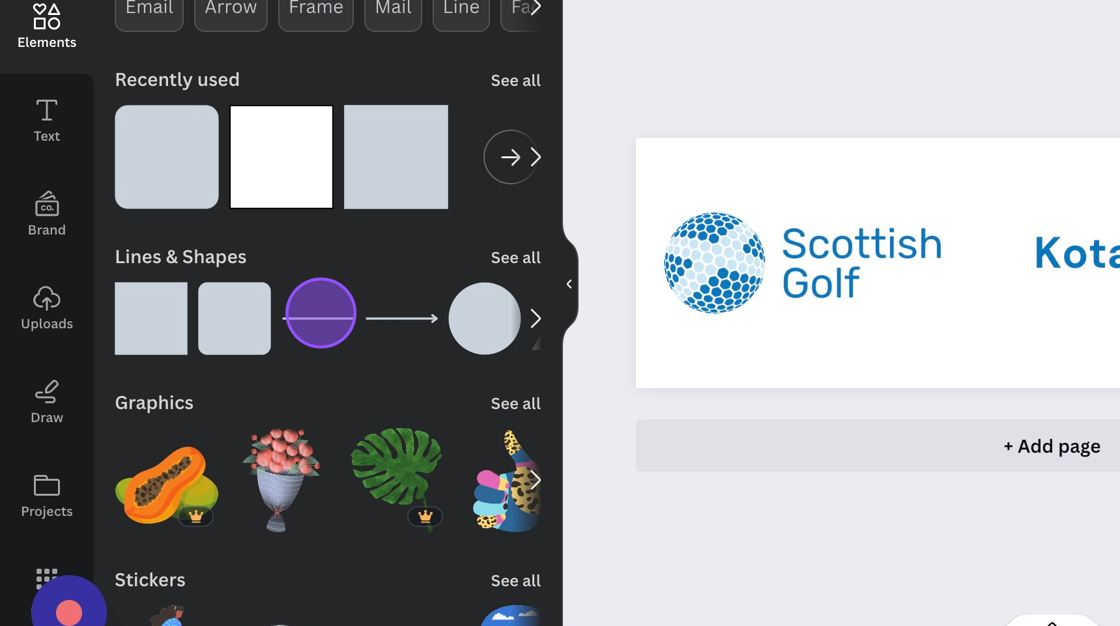
Task: Select the Elements tab
Action: point(46,26)
